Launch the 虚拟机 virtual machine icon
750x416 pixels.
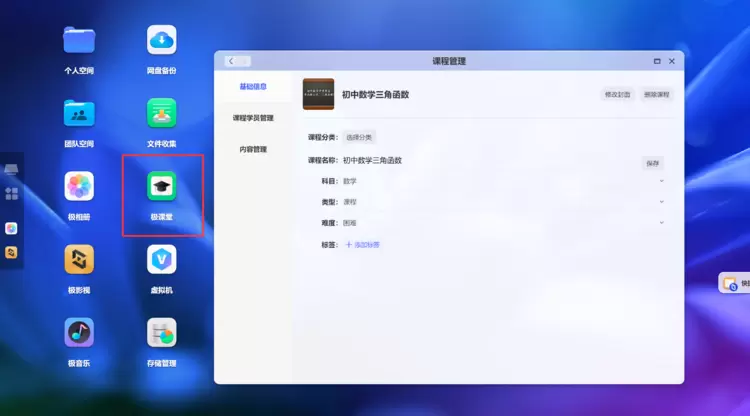pos(161,260)
